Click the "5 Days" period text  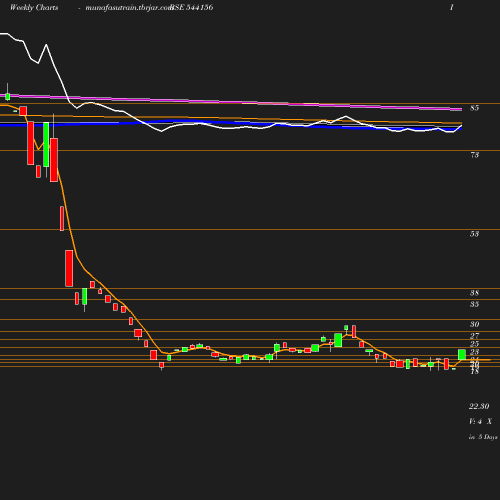[488, 437]
